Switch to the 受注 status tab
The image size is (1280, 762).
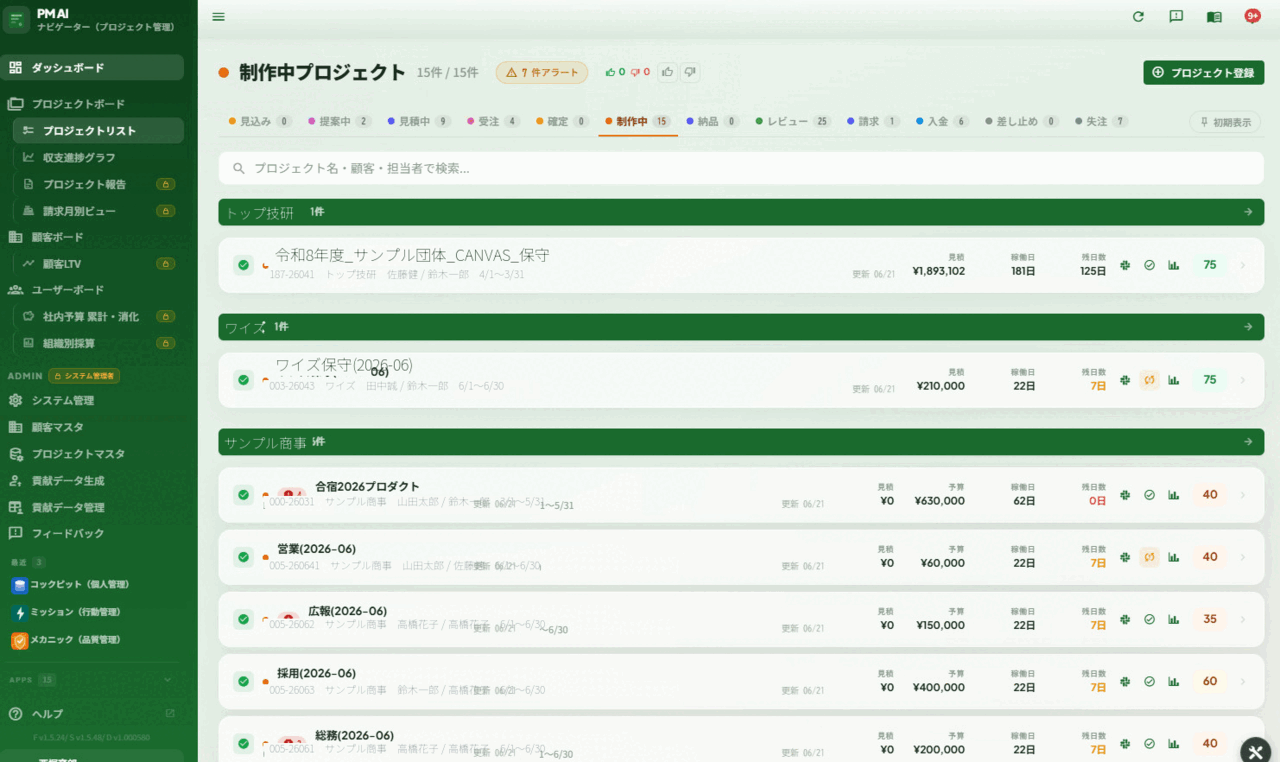click(494, 121)
